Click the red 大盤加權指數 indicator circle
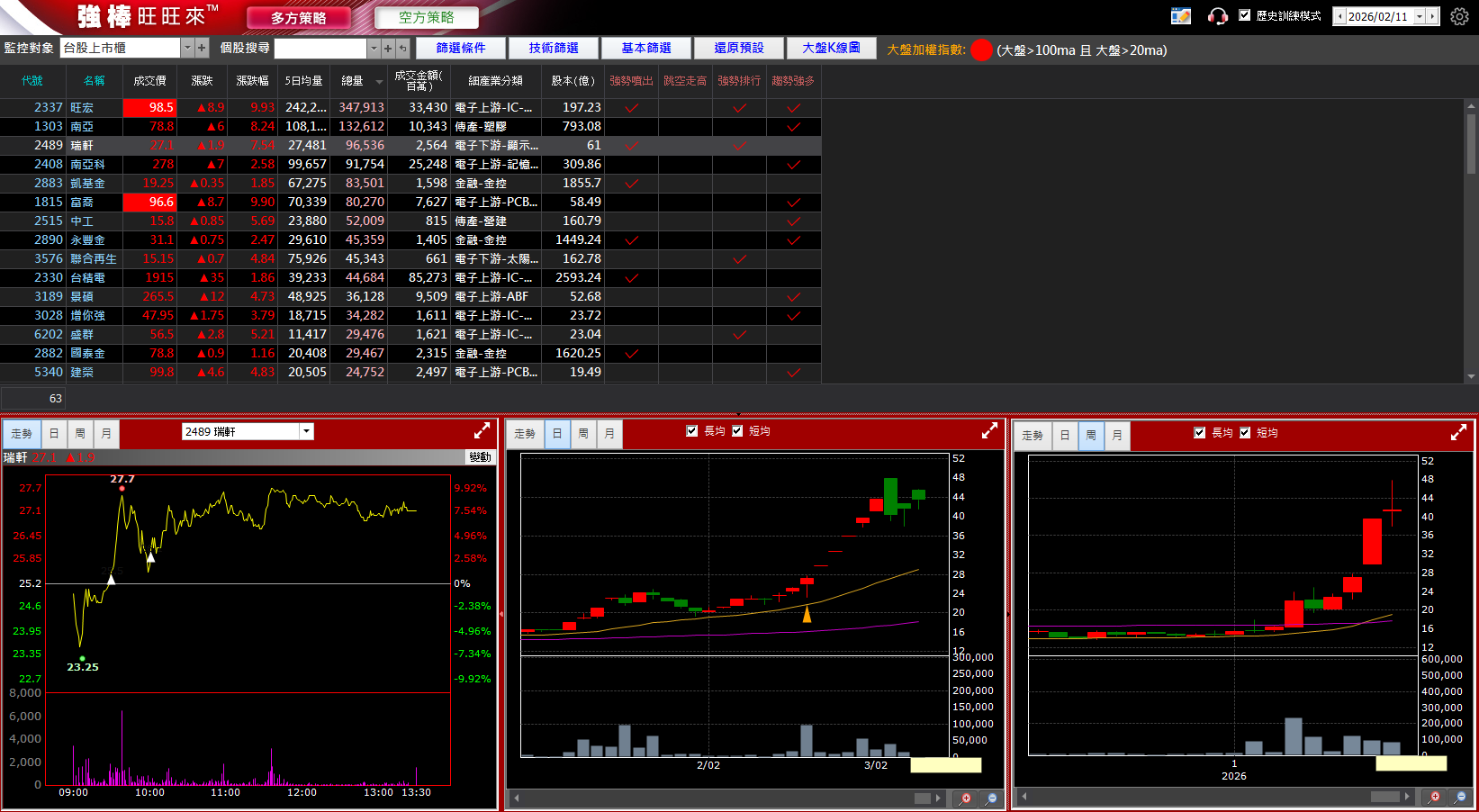This screenshot has width=1479, height=812. tap(981, 50)
